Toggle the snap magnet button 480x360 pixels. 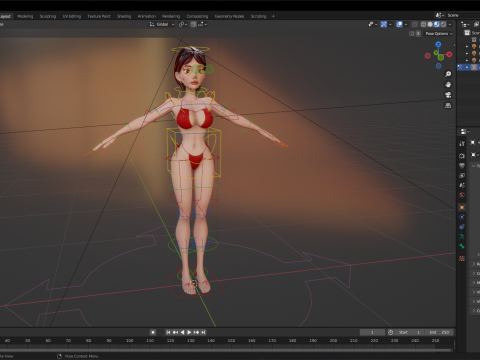pyautogui.click(x=193, y=24)
